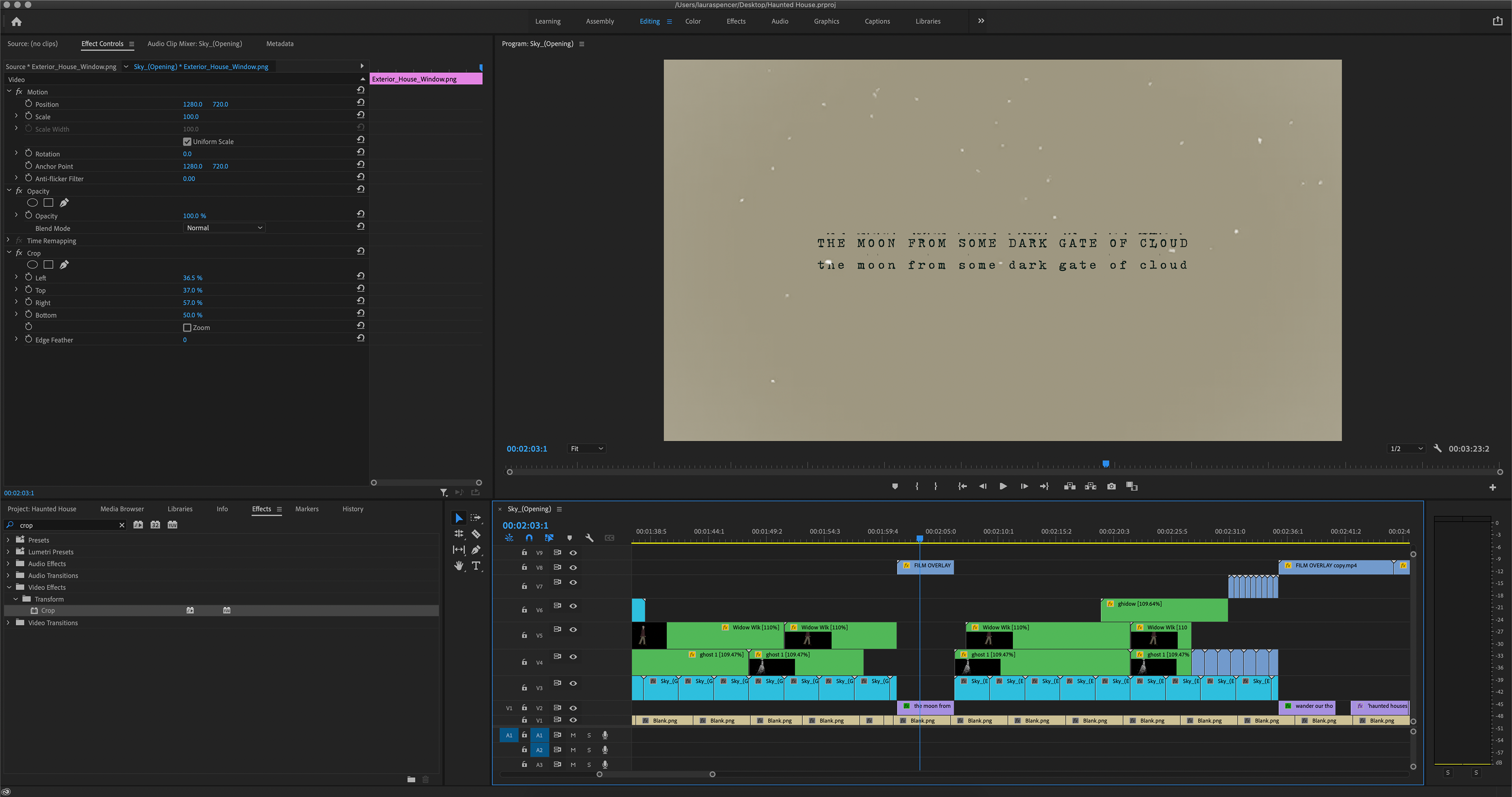
Task: Select the Track Select Forward tool
Action: pyautogui.click(x=476, y=518)
